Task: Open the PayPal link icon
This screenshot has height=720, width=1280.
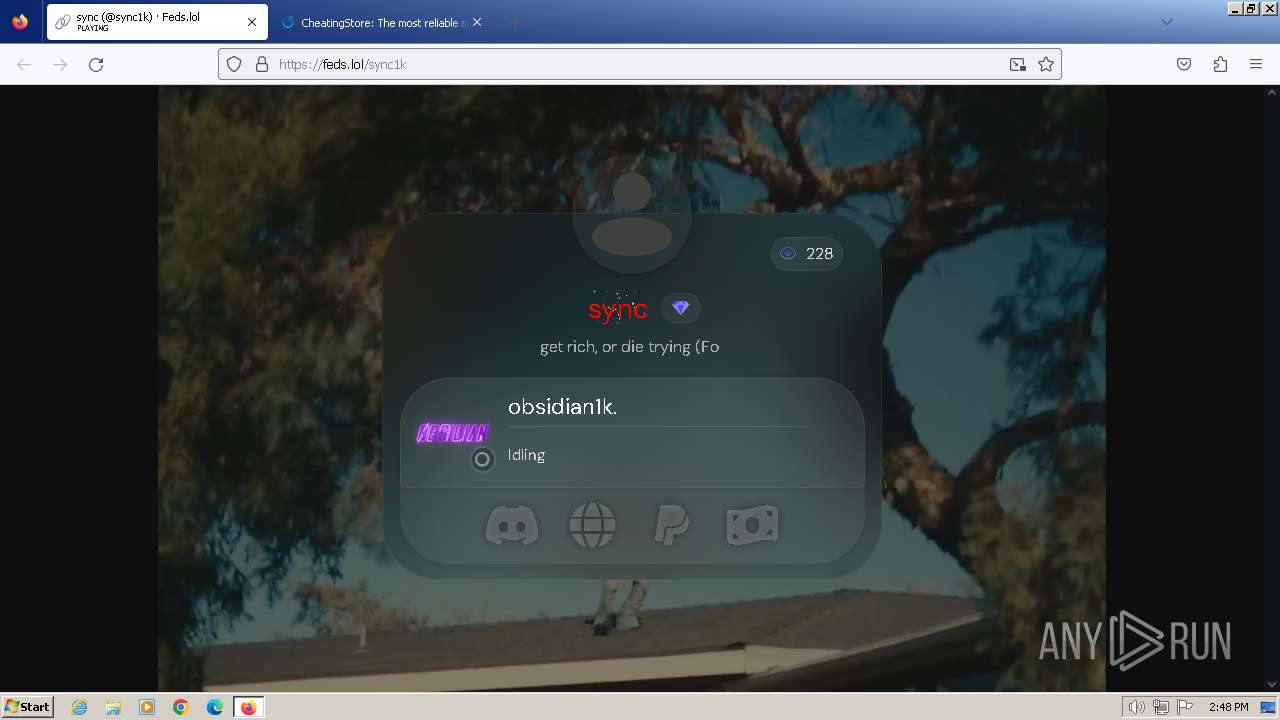Action: coord(671,525)
